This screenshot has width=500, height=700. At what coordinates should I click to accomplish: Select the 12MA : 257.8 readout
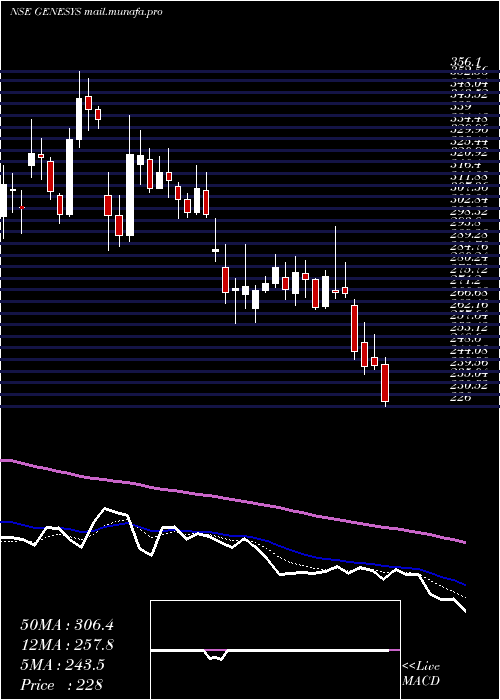tap(67, 645)
